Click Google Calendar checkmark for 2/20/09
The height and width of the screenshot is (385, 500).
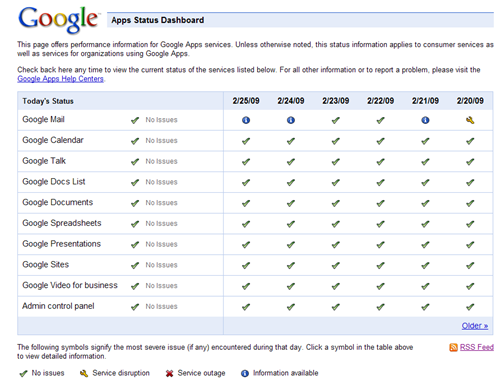pos(470,141)
